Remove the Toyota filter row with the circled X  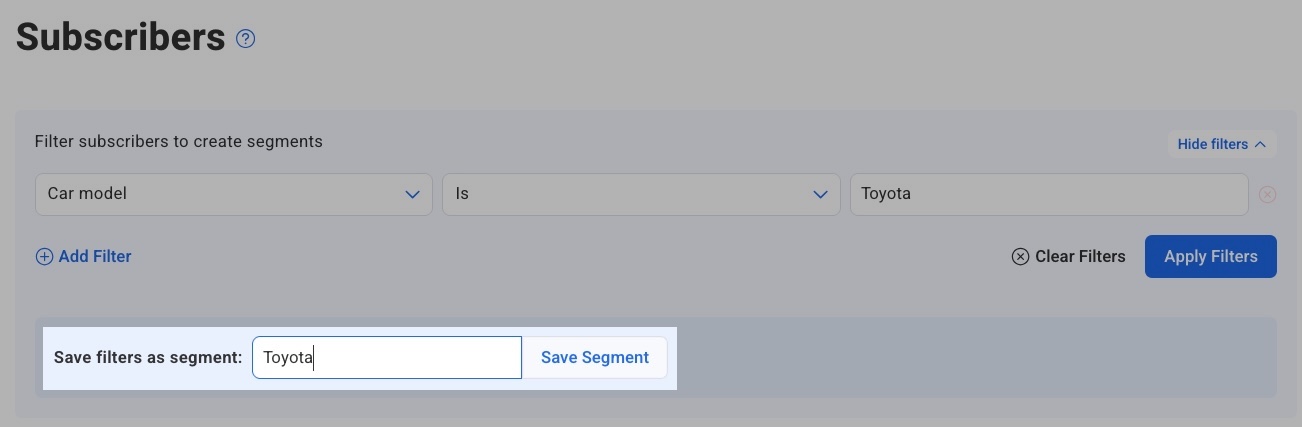1267,195
